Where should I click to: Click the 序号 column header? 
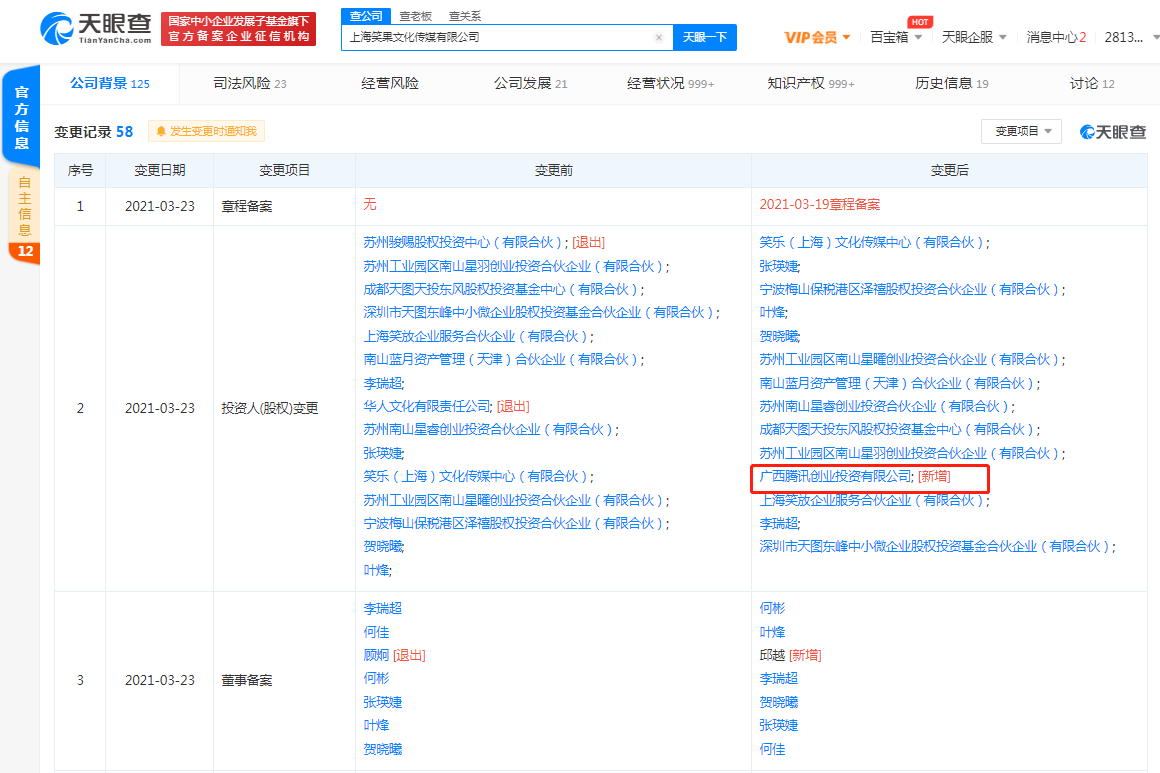point(80,170)
